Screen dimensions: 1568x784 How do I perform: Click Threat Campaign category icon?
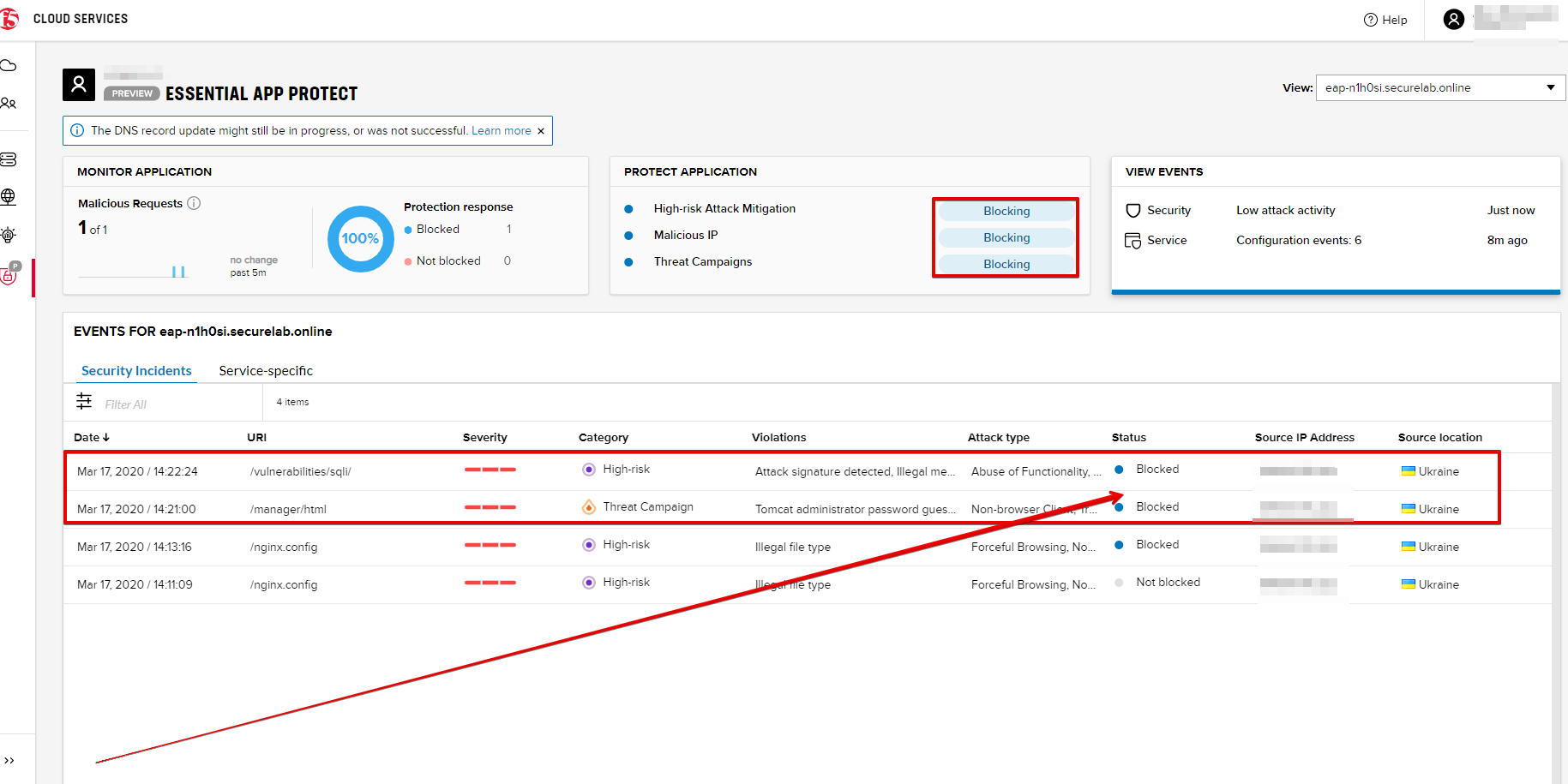pyautogui.click(x=588, y=506)
